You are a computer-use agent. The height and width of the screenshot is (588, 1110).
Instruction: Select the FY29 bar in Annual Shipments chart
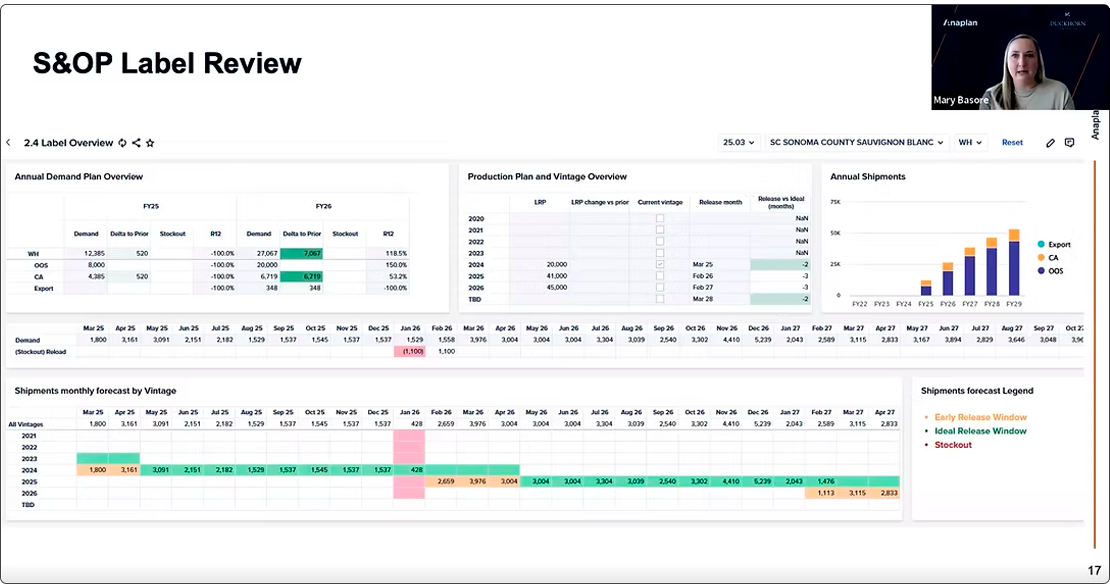pyautogui.click(x=1014, y=268)
